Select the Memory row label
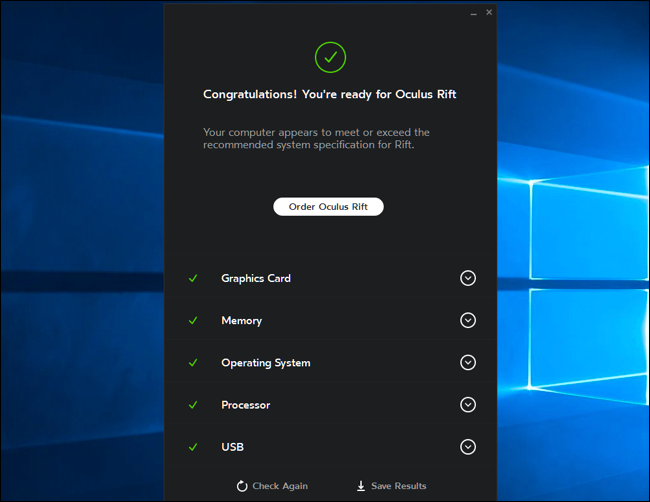This screenshot has height=502, width=650. coord(242,320)
